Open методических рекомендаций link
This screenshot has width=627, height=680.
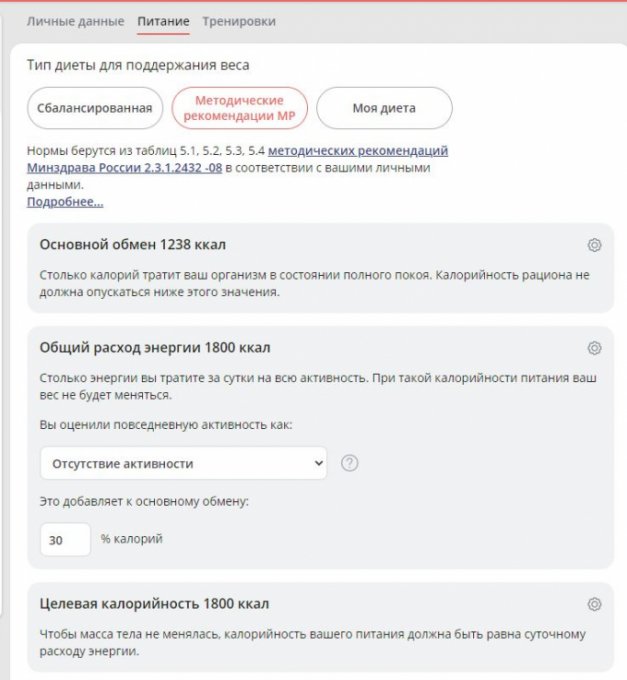point(358,150)
